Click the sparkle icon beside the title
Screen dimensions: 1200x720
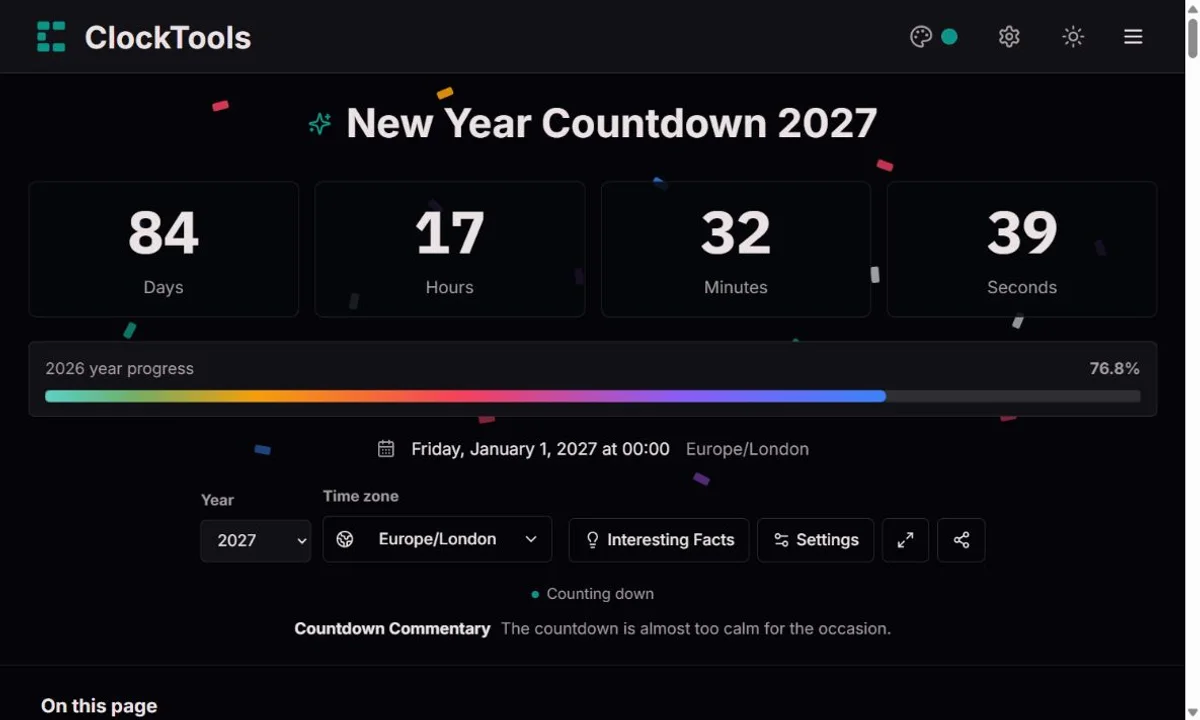coord(320,124)
